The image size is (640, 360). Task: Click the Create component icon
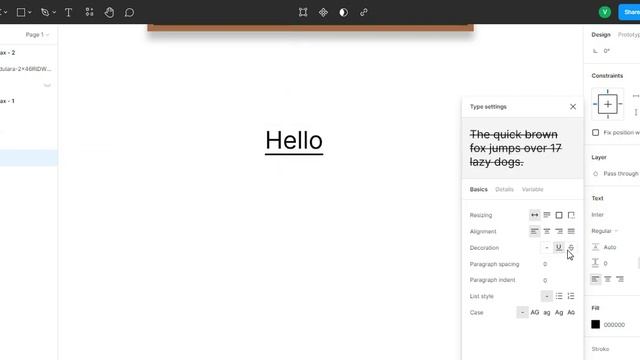(x=323, y=12)
